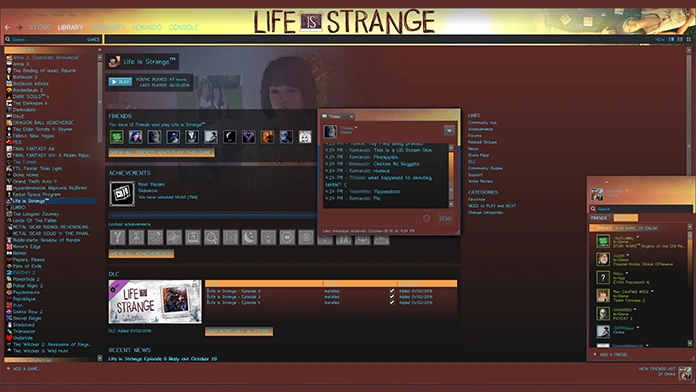The image size is (696, 392).
Task: Click the crescent moon locked achievement icon
Action: pos(249,238)
